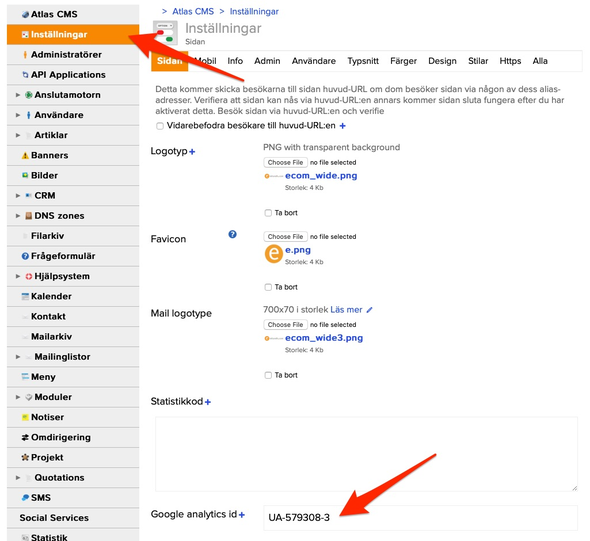The image size is (590, 541).
Task: Open the Typsnitt tab
Action: (x=363, y=61)
